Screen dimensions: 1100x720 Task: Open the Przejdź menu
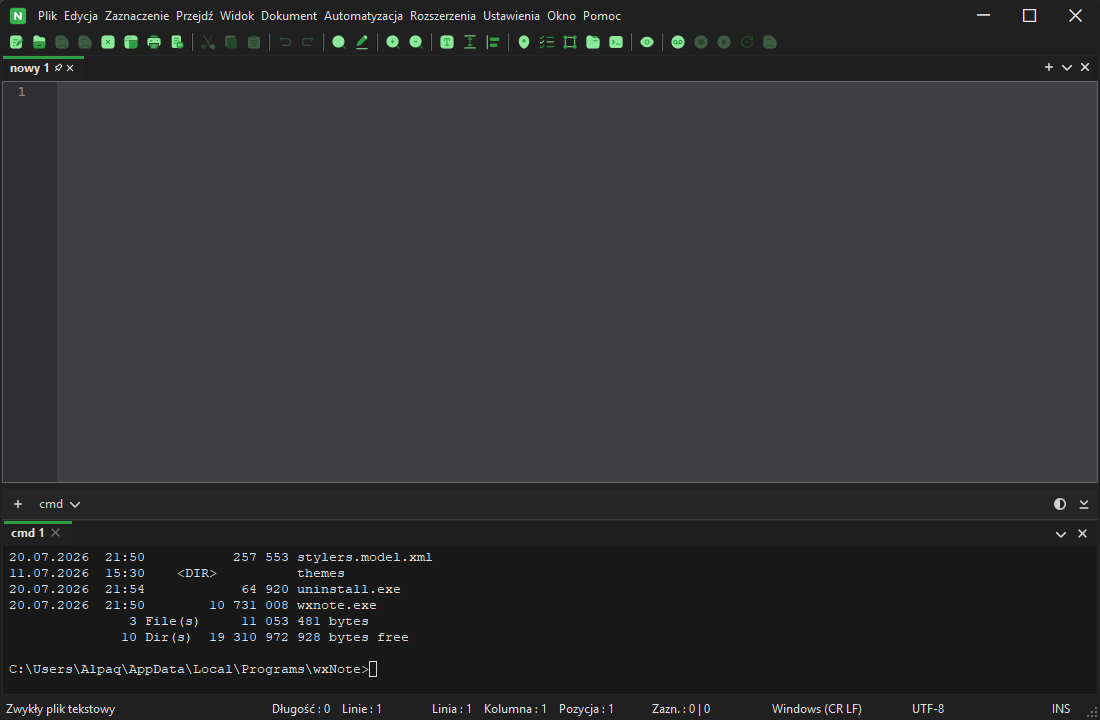tap(194, 15)
